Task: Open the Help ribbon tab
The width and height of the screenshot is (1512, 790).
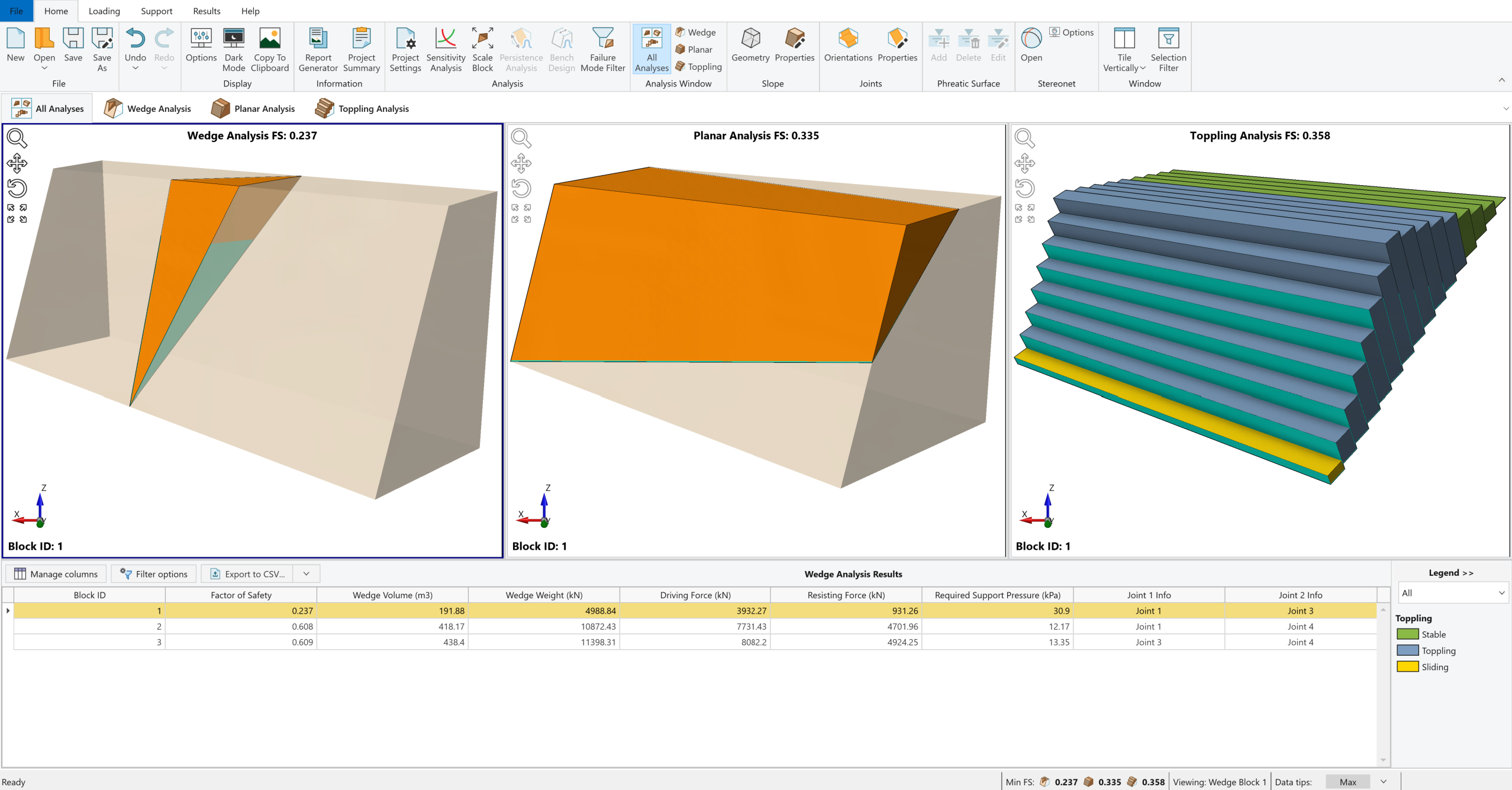Action: point(250,11)
